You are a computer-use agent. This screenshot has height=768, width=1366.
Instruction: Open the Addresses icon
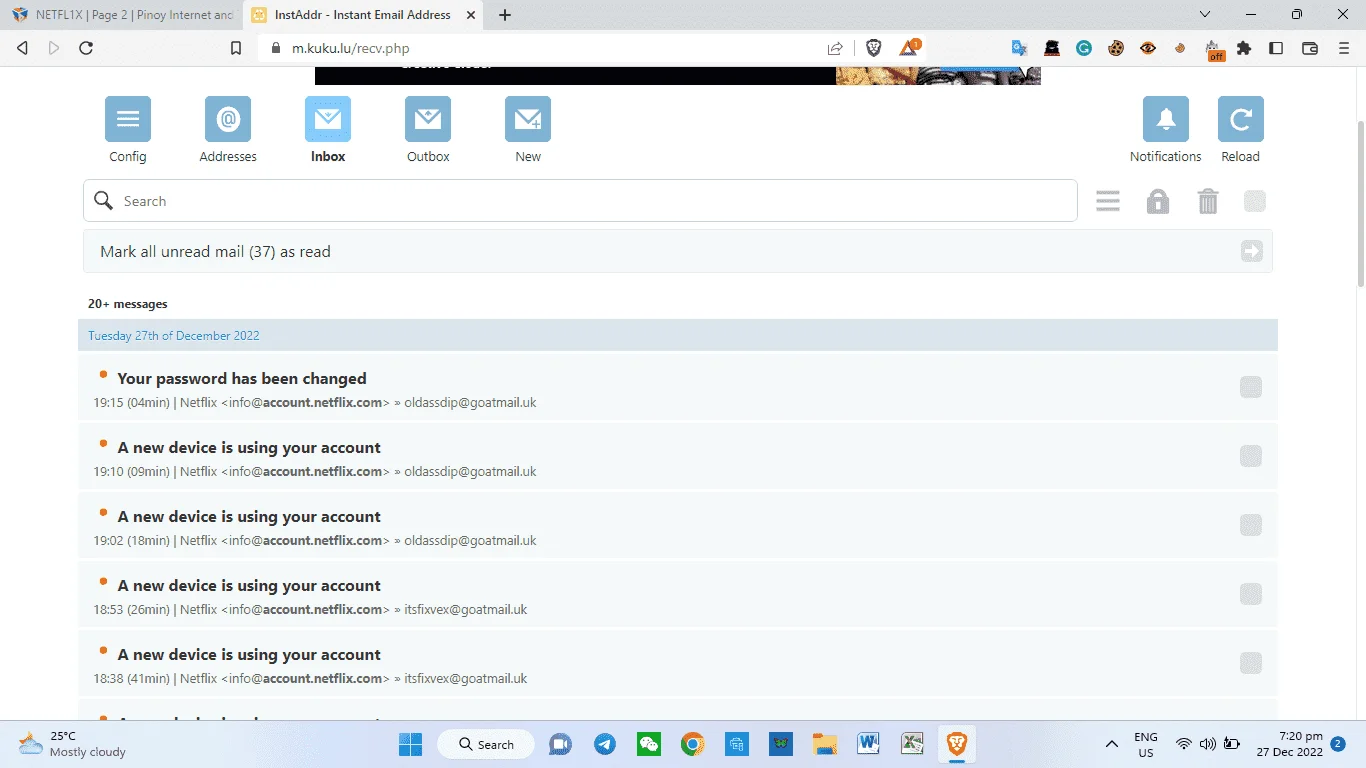coord(228,119)
